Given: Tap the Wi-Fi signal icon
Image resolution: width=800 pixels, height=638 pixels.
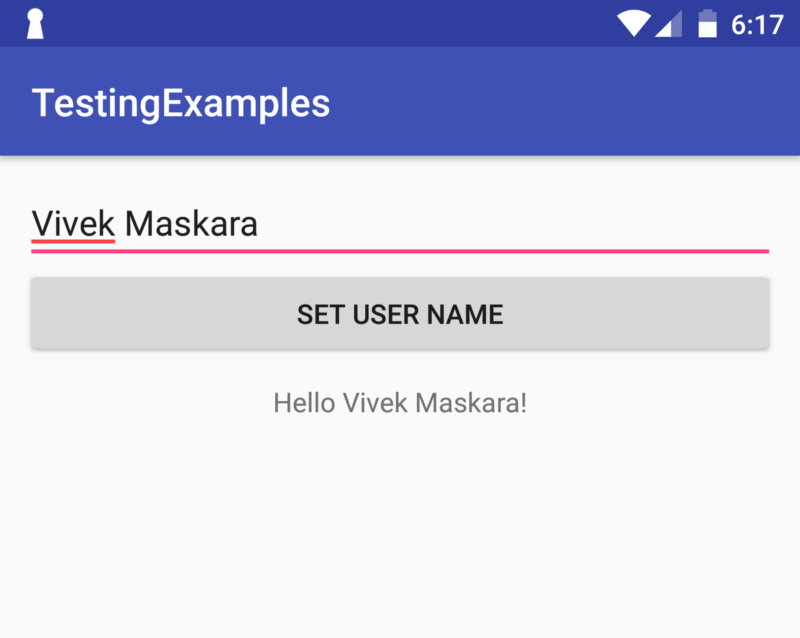Looking at the screenshot, I should pos(634,24).
